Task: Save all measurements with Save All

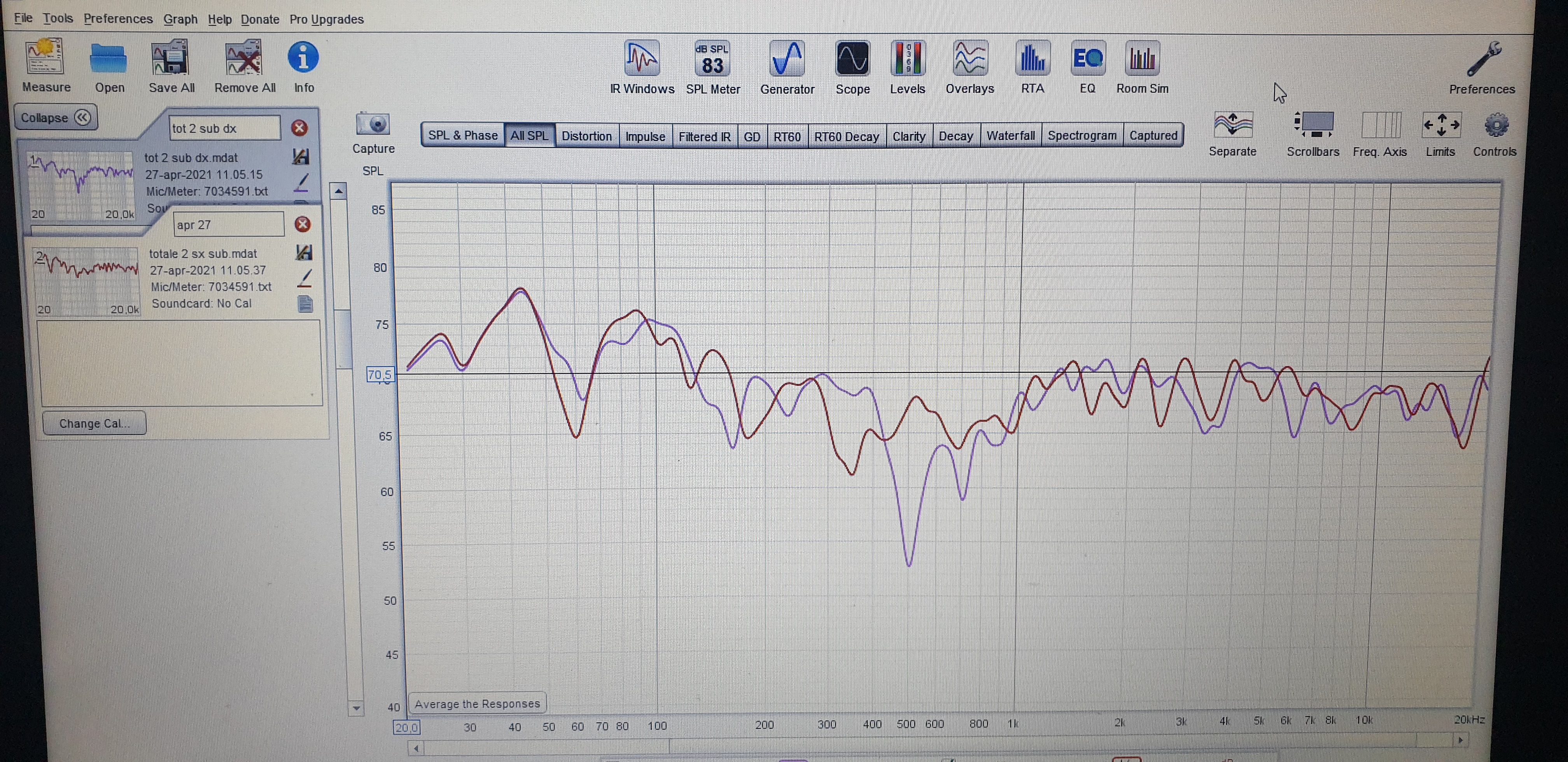Action: click(171, 66)
